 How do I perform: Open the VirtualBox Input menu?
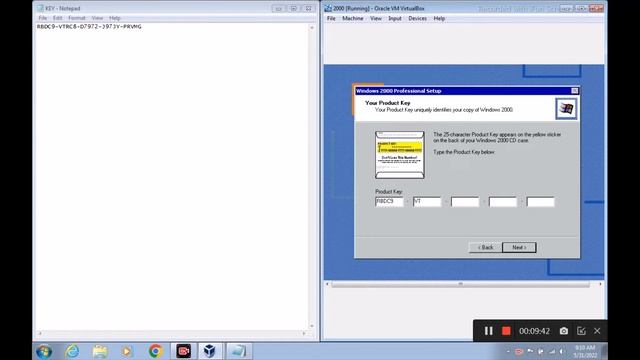click(x=395, y=18)
